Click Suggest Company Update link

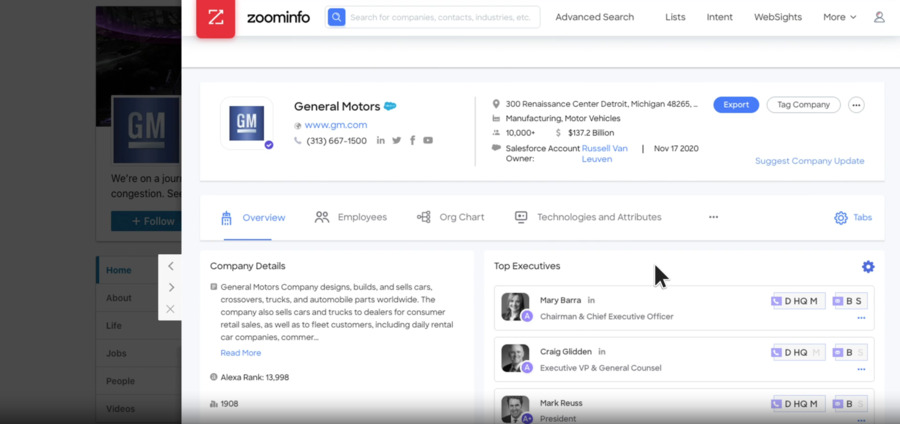809,161
